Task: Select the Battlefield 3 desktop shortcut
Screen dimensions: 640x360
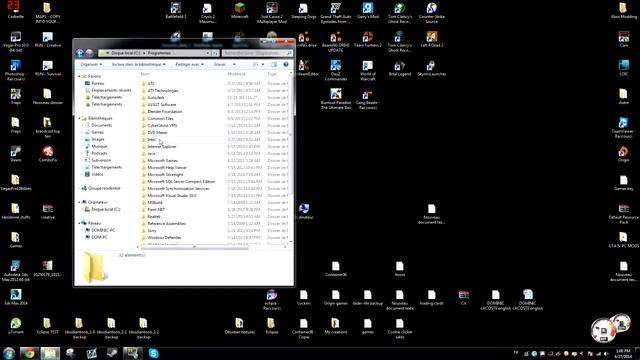Action: pyautogui.click(x=176, y=11)
